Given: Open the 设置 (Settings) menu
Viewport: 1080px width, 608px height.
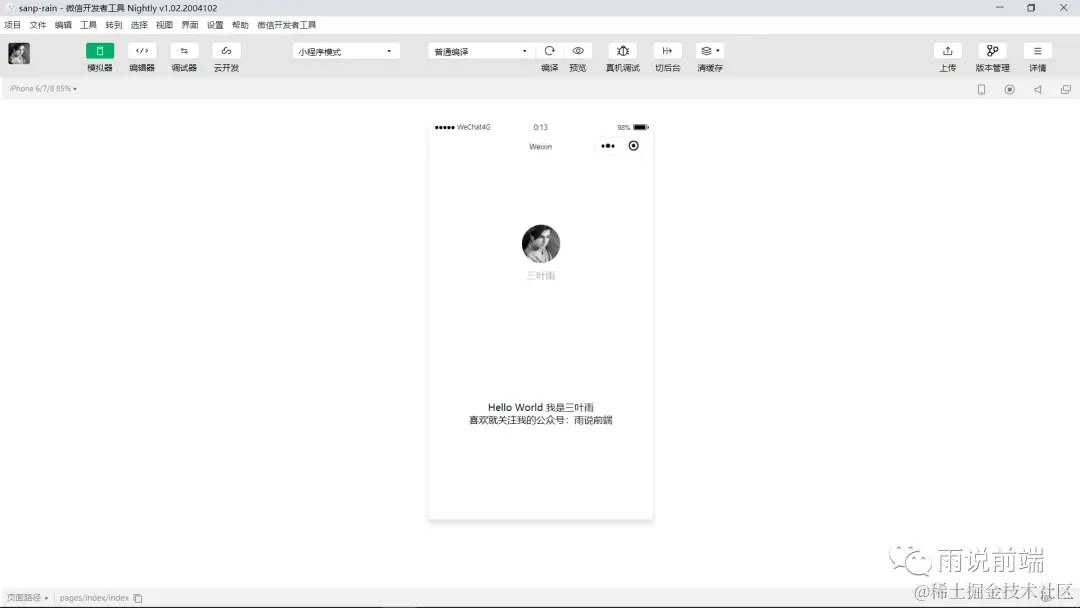Looking at the screenshot, I should click(x=214, y=25).
